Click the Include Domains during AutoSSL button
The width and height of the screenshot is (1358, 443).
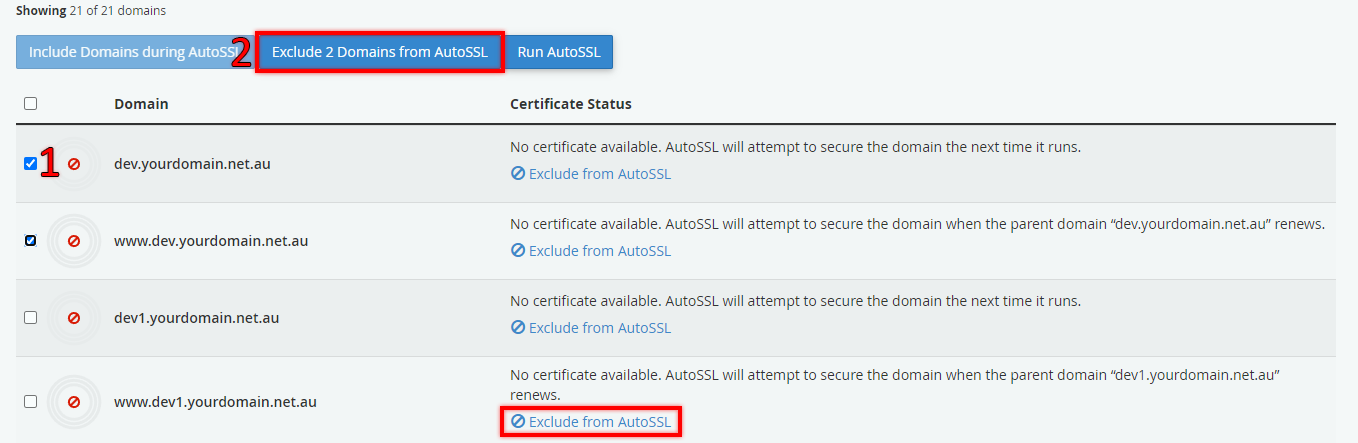tap(128, 52)
